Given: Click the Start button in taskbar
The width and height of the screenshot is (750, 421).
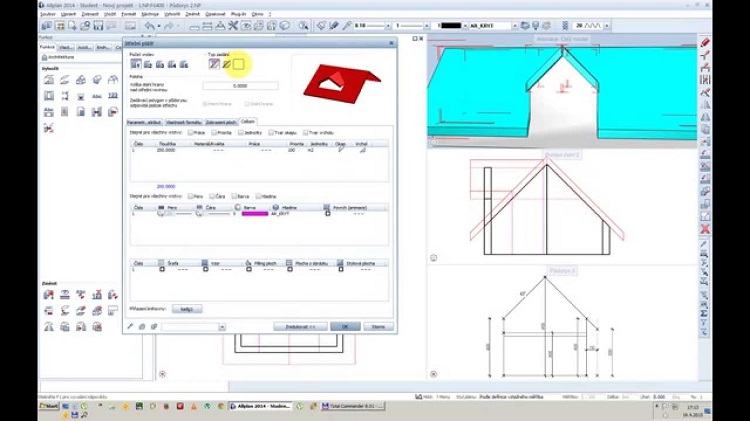Looking at the screenshot, I should (x=49, y=406).
